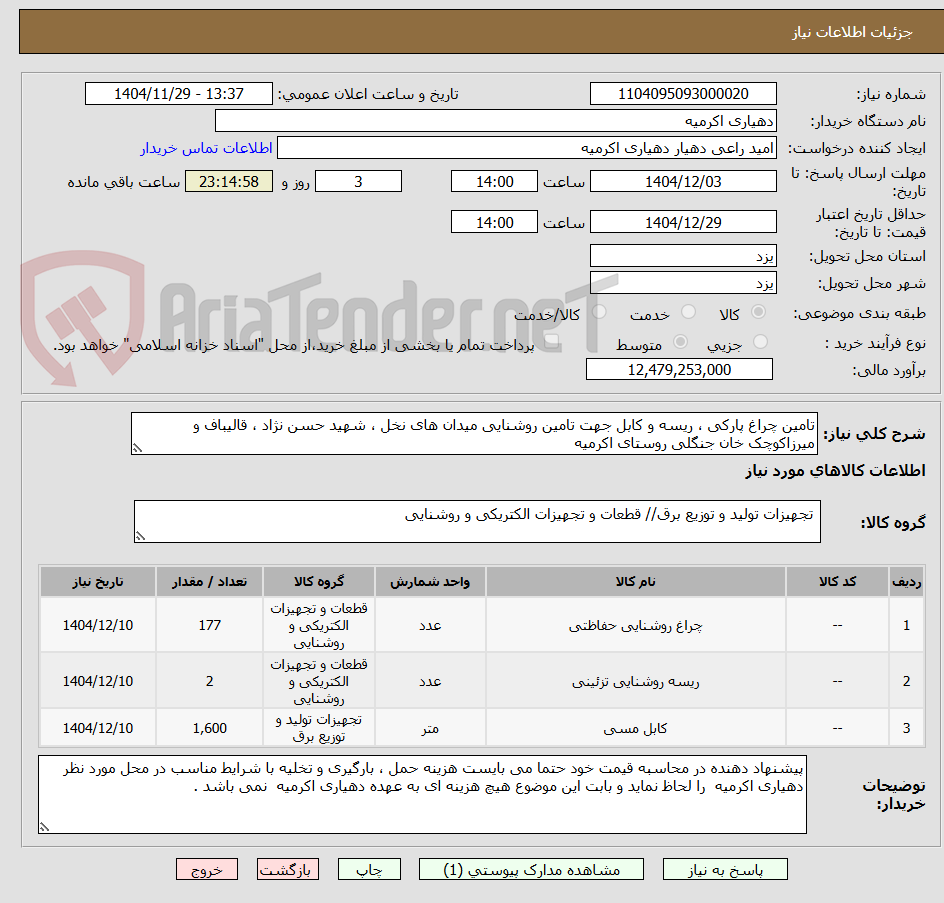Image resolution: width=944 pixels, height=903 pixels.
Task: Click the چراغ روشنایی حفاظتی item name
Action: 635,626
